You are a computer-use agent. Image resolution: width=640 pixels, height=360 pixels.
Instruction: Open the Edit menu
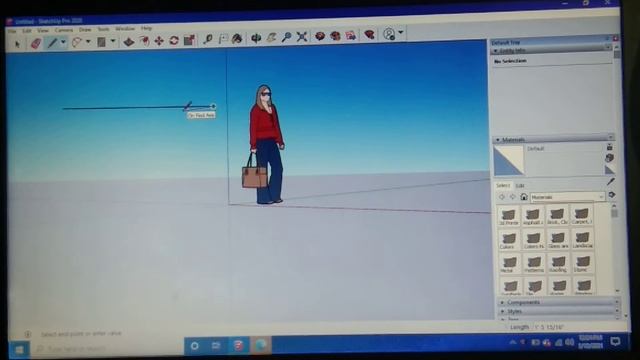[x=27, y=31]
